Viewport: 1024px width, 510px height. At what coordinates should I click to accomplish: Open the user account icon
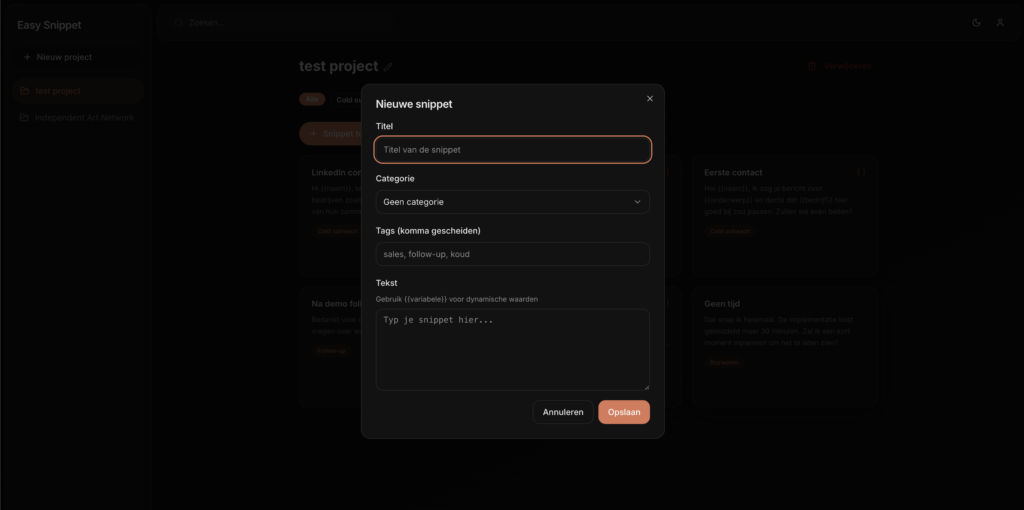tap(999, 22)
